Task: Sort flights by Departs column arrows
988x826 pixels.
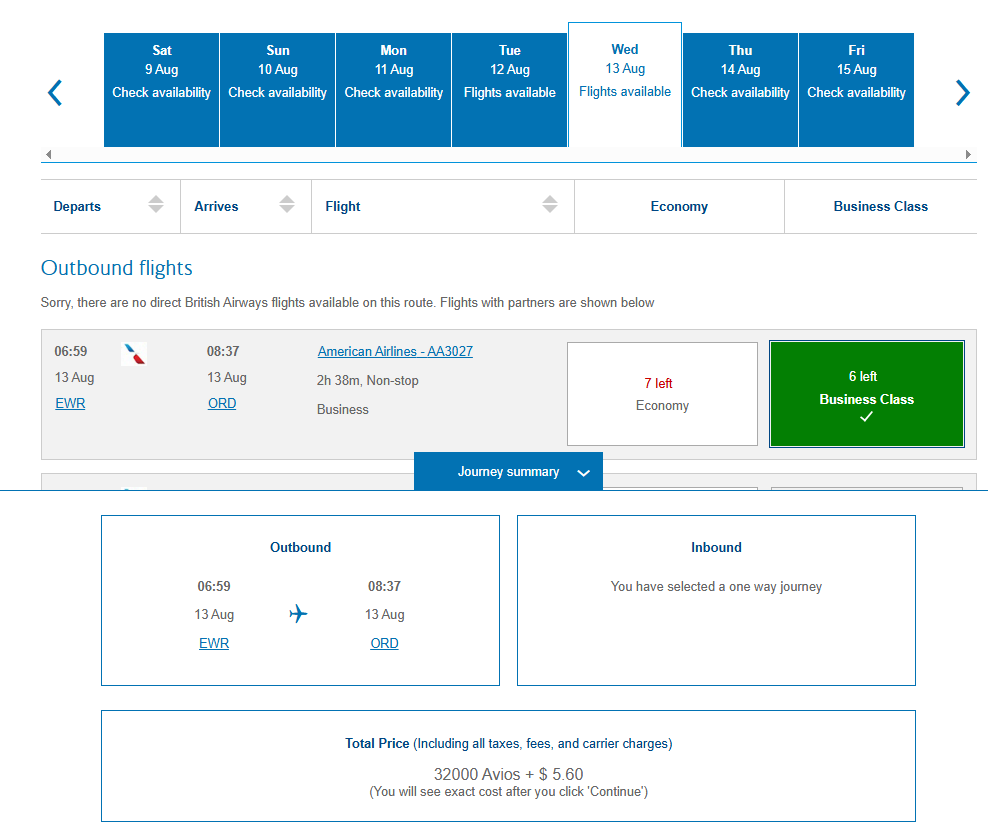Action: pyautogui.click(x=156, y=204)
